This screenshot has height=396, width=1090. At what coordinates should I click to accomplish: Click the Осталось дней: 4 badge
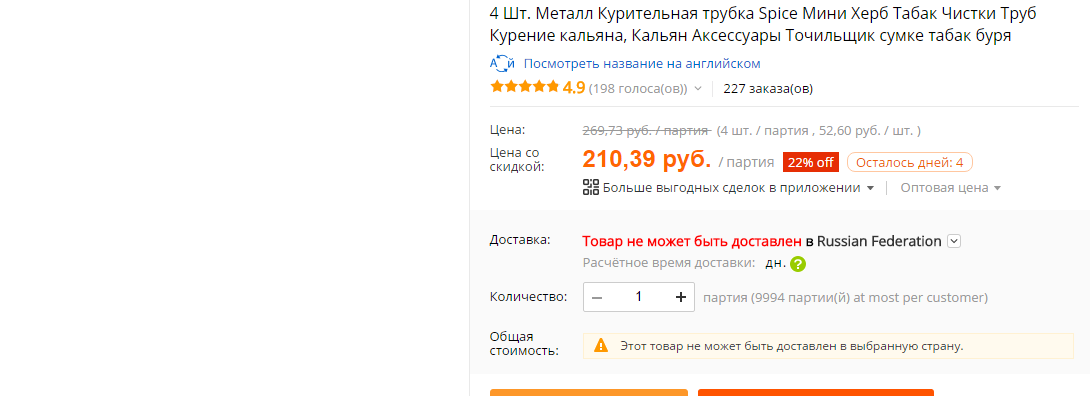point(909,163)
